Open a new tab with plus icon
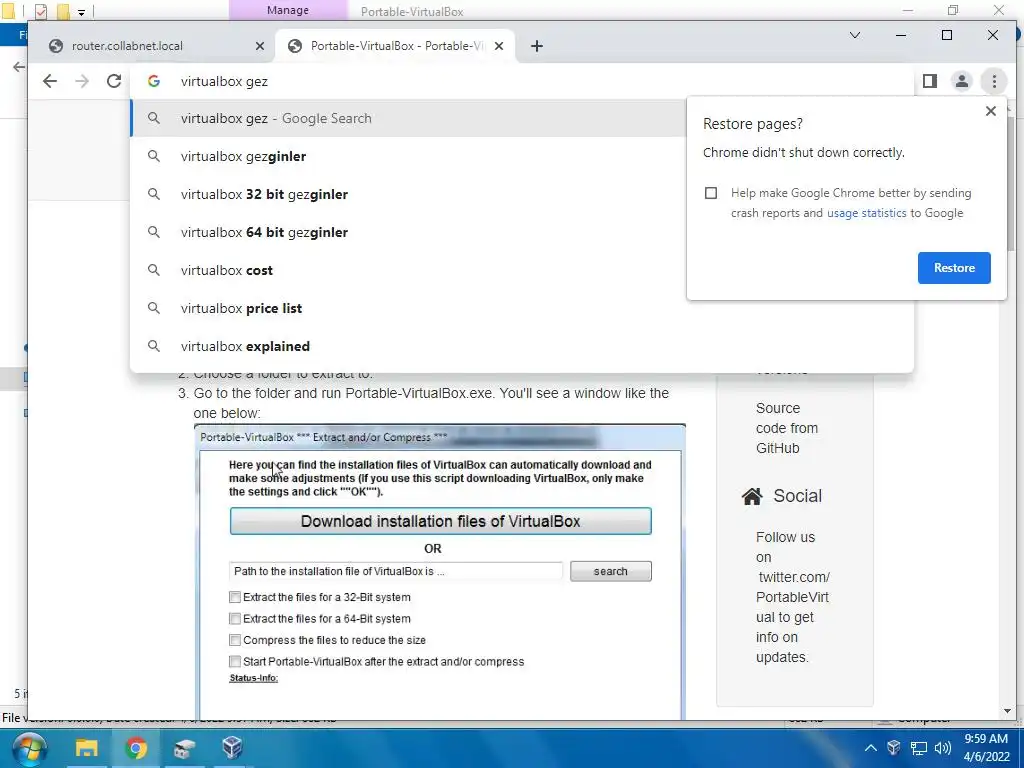This screenshot has width=1024, height=768. 536,46
